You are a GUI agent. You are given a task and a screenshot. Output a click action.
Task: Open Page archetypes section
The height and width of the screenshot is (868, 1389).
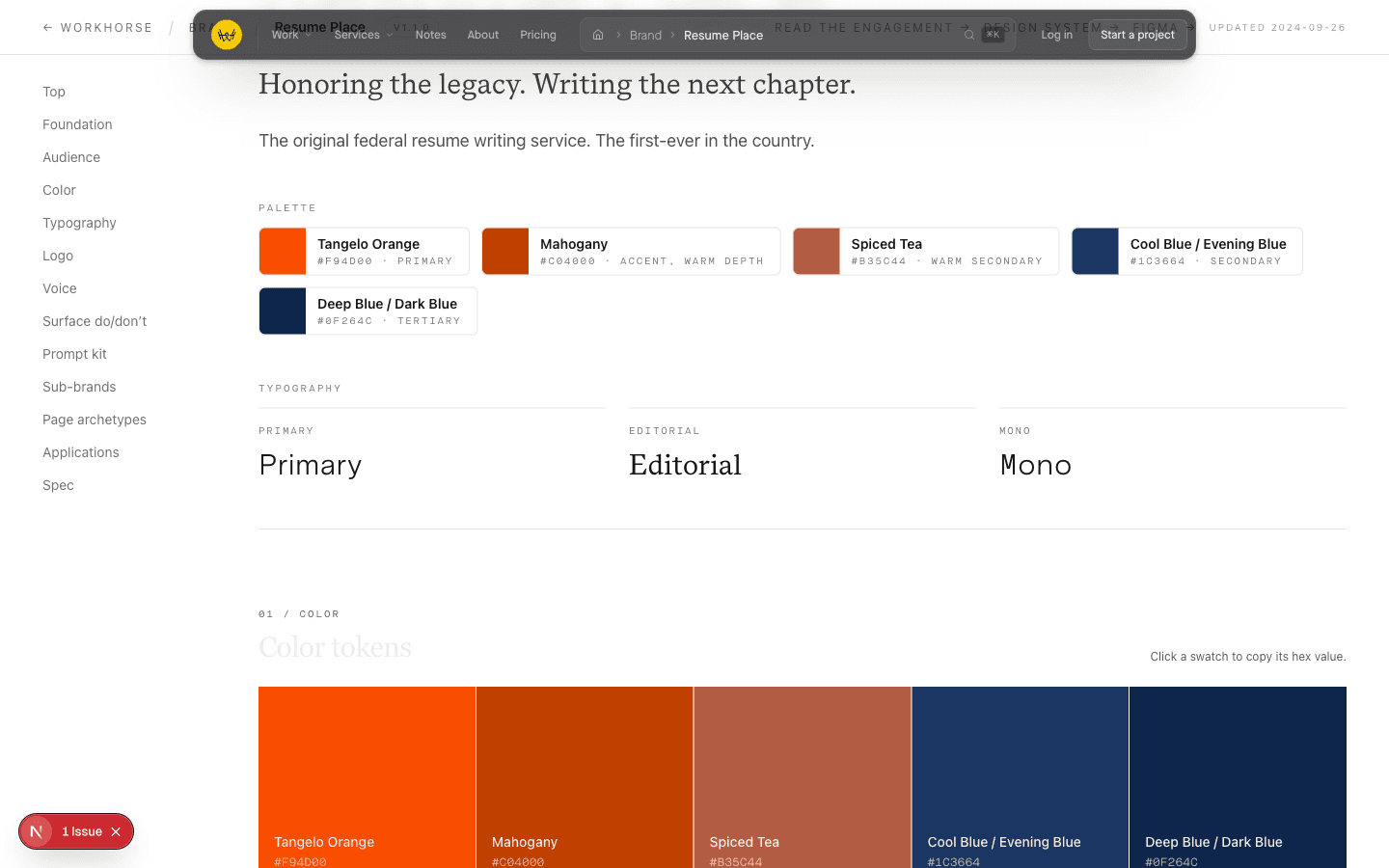click(95, 420)
